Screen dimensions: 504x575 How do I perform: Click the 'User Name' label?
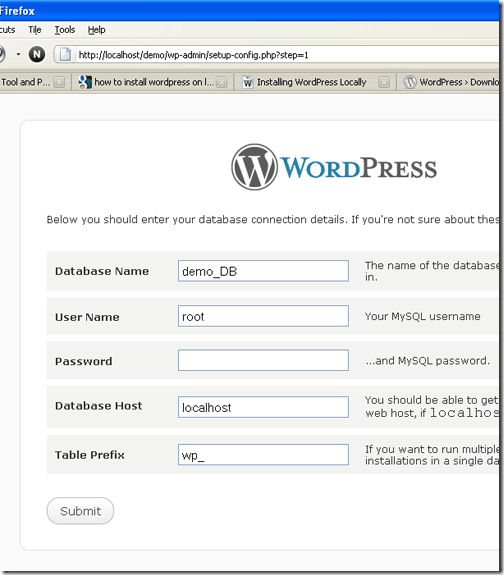click(x=87, y=317)
